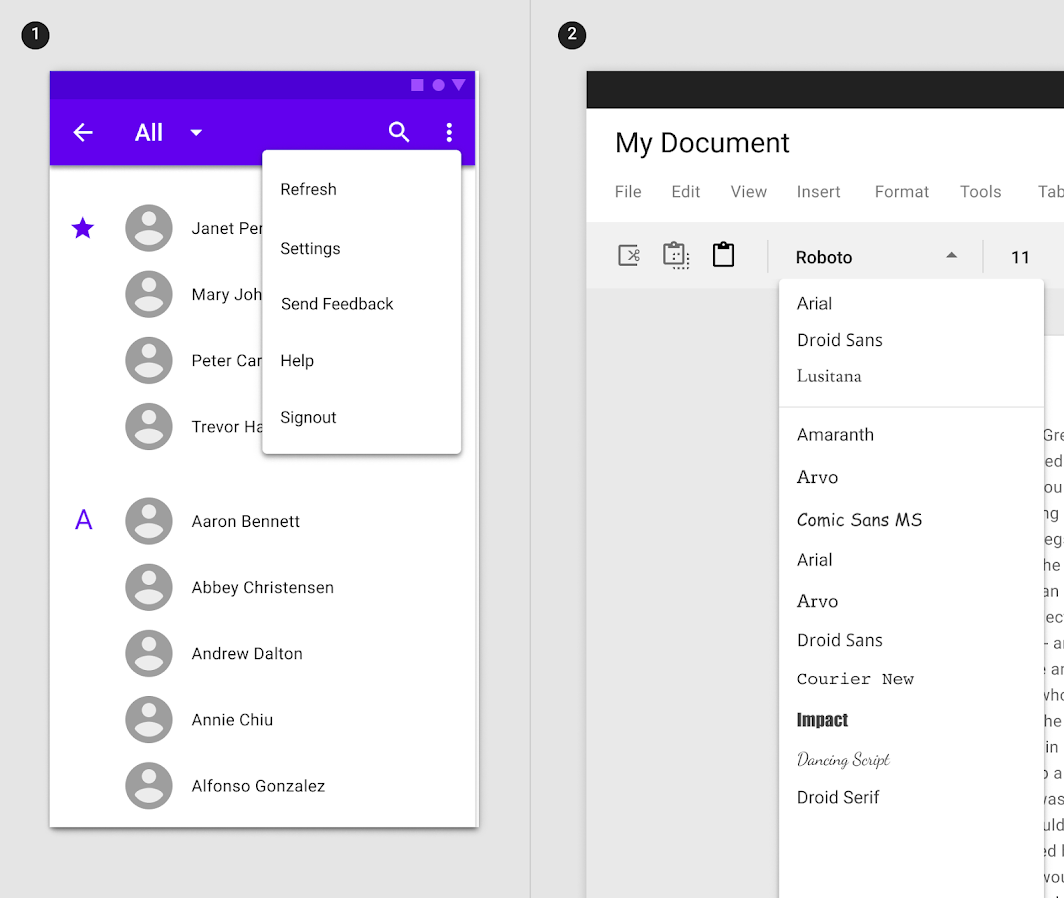Screen dimensions: 1064x898
Task: Open the File menu
Action: 628,192
